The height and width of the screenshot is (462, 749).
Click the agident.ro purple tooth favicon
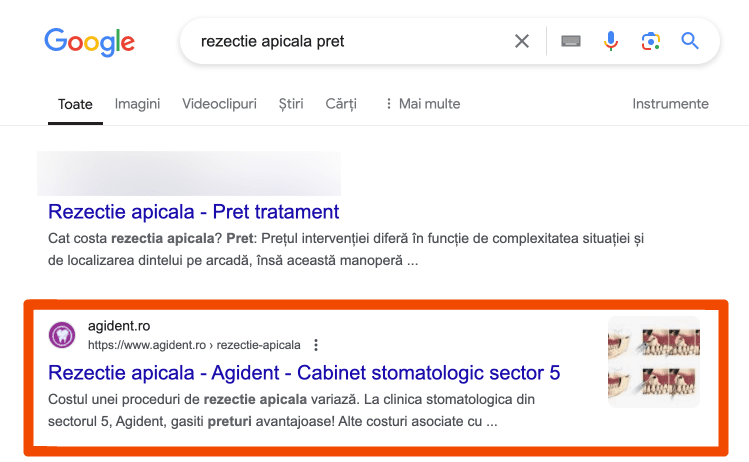(62, 335)
